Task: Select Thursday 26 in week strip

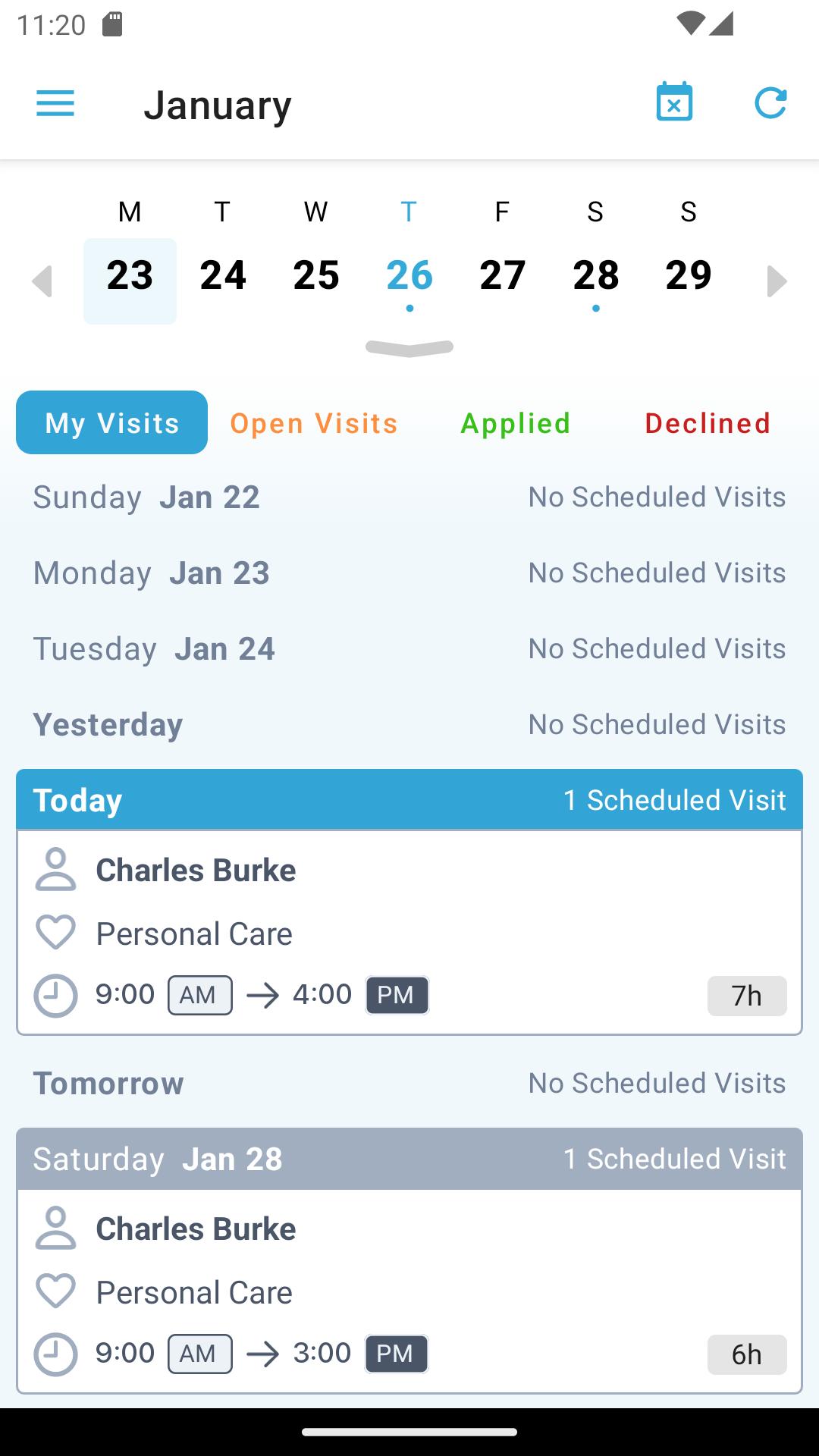Action: click(409, 277)
